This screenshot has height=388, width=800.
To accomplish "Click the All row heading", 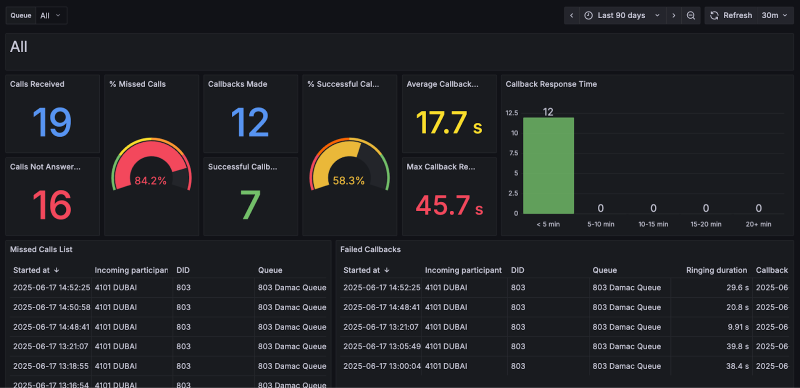I will point(19,47).
